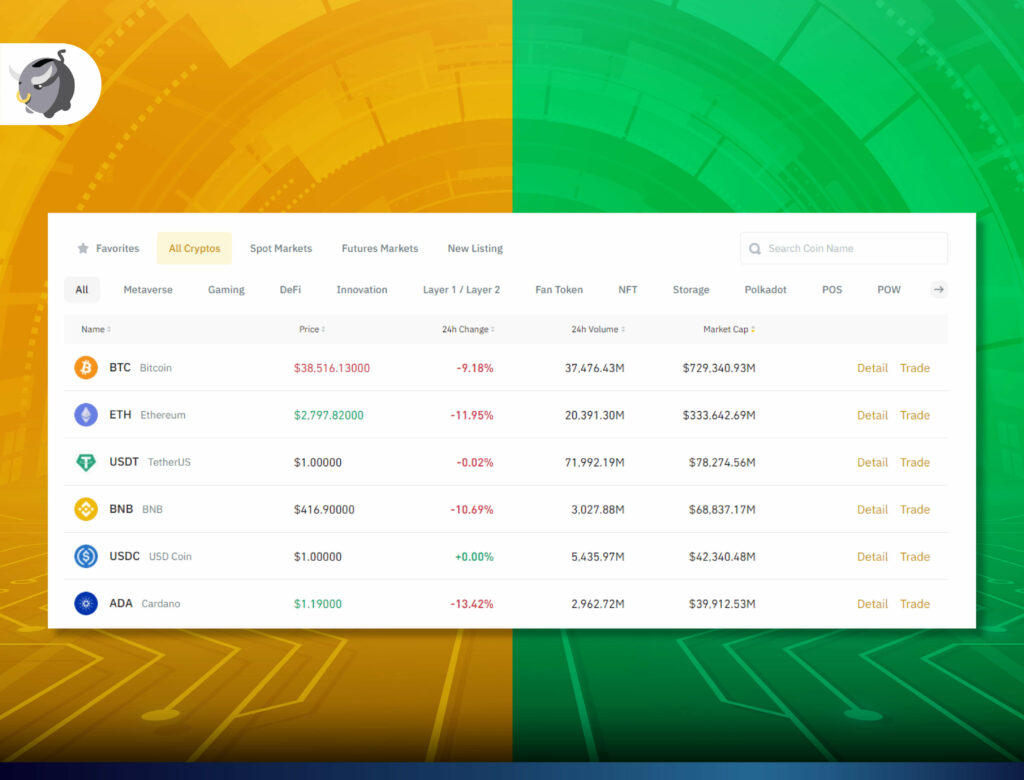Open the New Listing tab

pos(475,248)
